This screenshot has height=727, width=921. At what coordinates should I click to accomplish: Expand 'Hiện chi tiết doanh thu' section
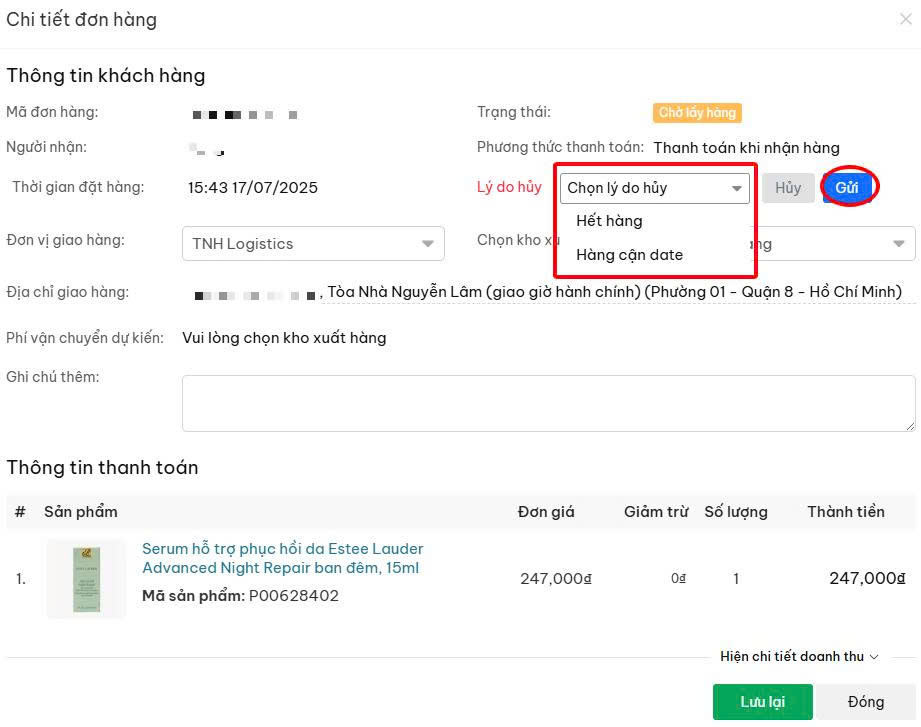[x=799, y=657]
